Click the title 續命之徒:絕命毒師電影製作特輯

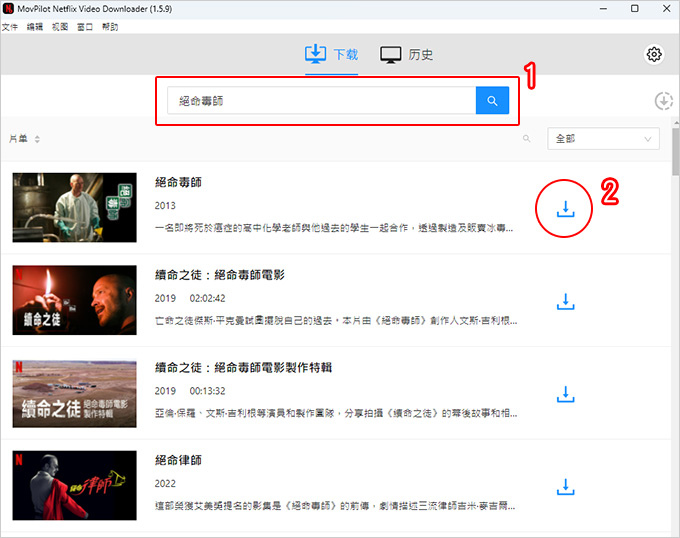(243, 368)
